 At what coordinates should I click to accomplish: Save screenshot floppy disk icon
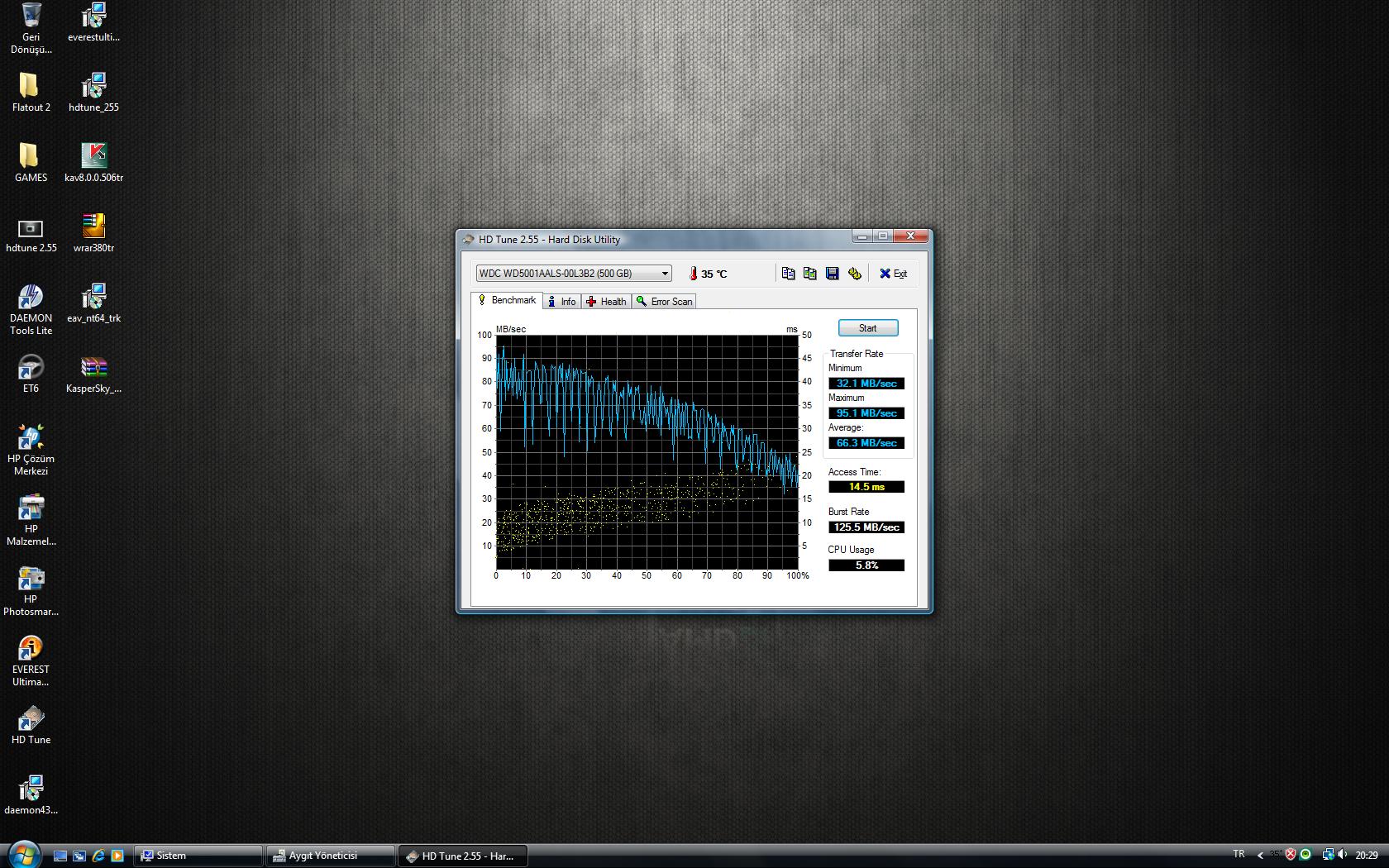click(833, 274)
